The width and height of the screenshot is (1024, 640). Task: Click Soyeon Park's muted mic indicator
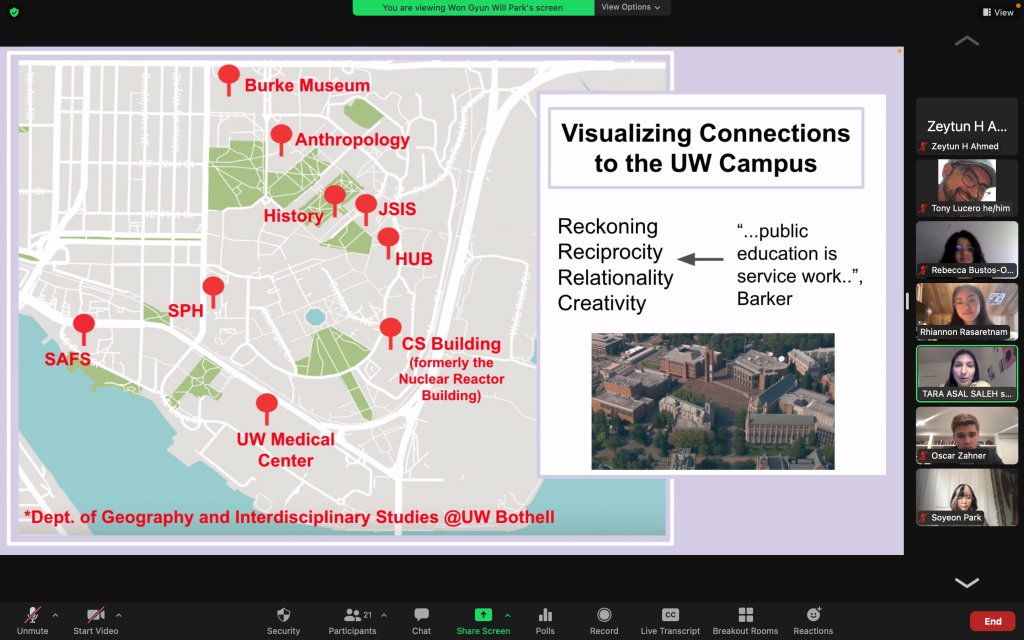923,518
